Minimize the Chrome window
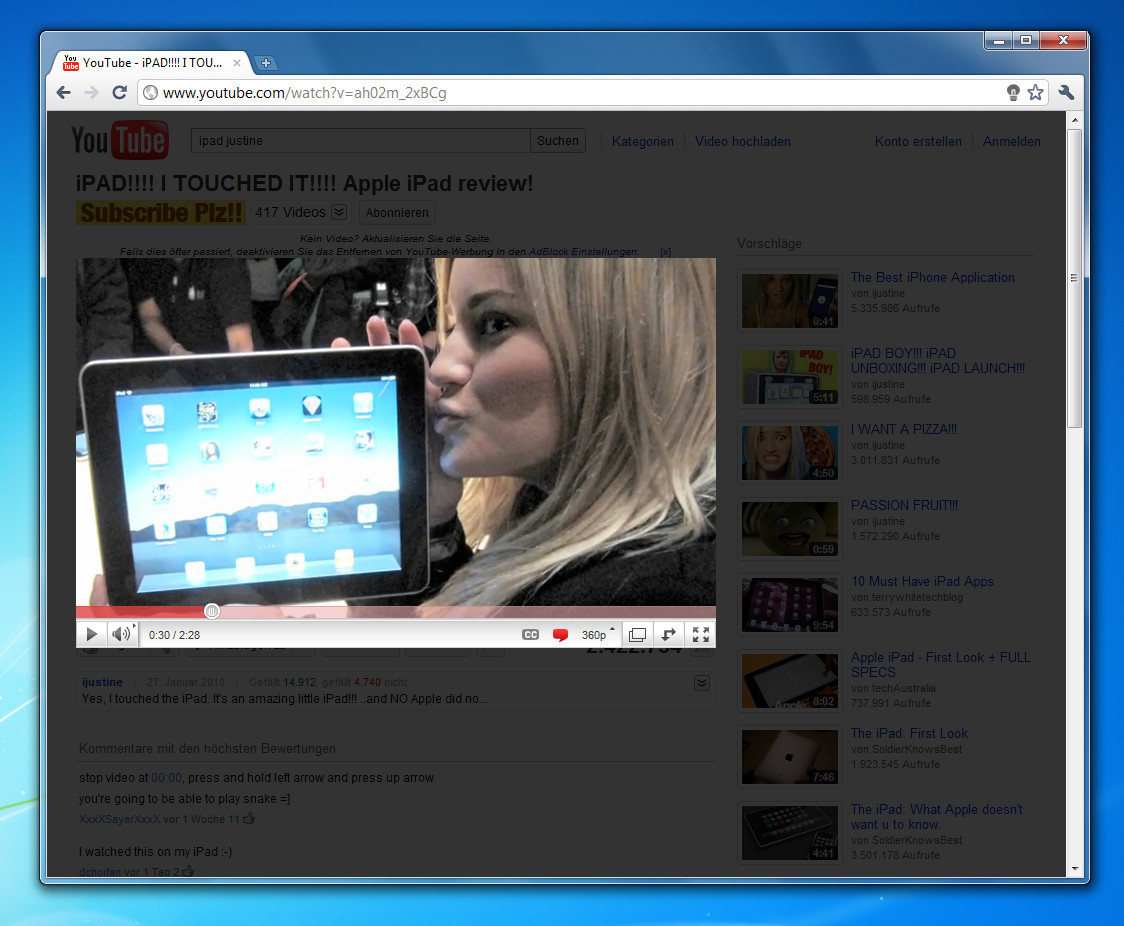1124x926 pixels. 999,40
